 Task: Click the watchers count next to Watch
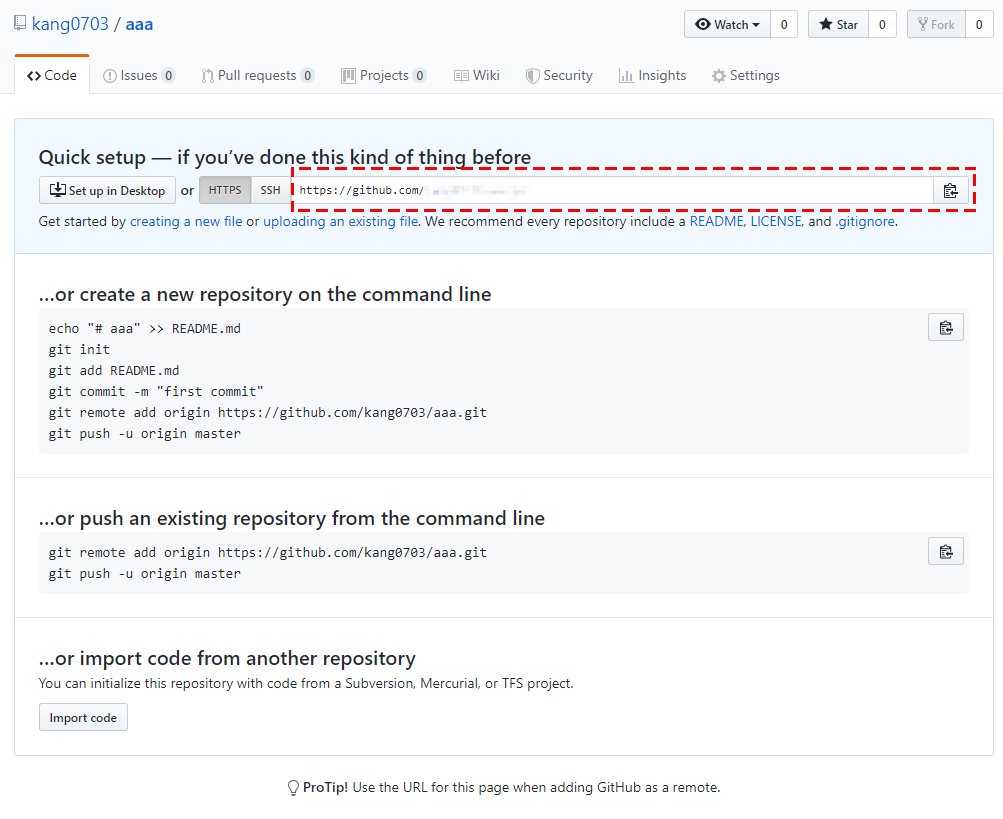point(784,24)
